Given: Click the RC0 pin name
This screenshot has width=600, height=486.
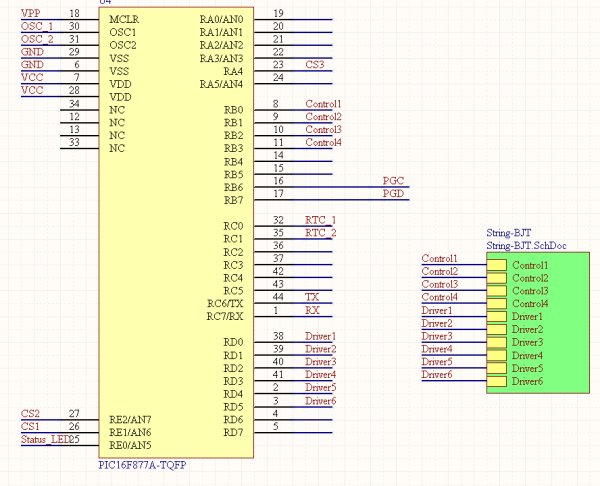Looking at the screenshot, I should [x=233, y=226].
